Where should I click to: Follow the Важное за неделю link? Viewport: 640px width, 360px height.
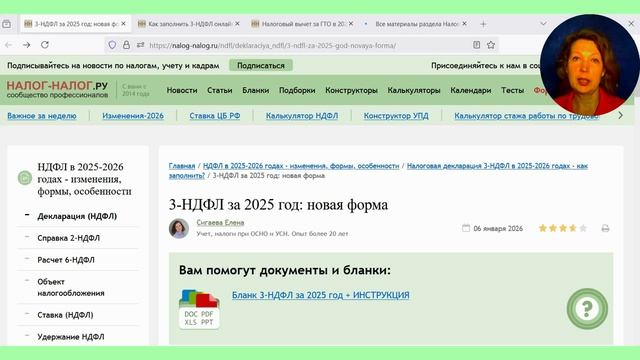42,116
